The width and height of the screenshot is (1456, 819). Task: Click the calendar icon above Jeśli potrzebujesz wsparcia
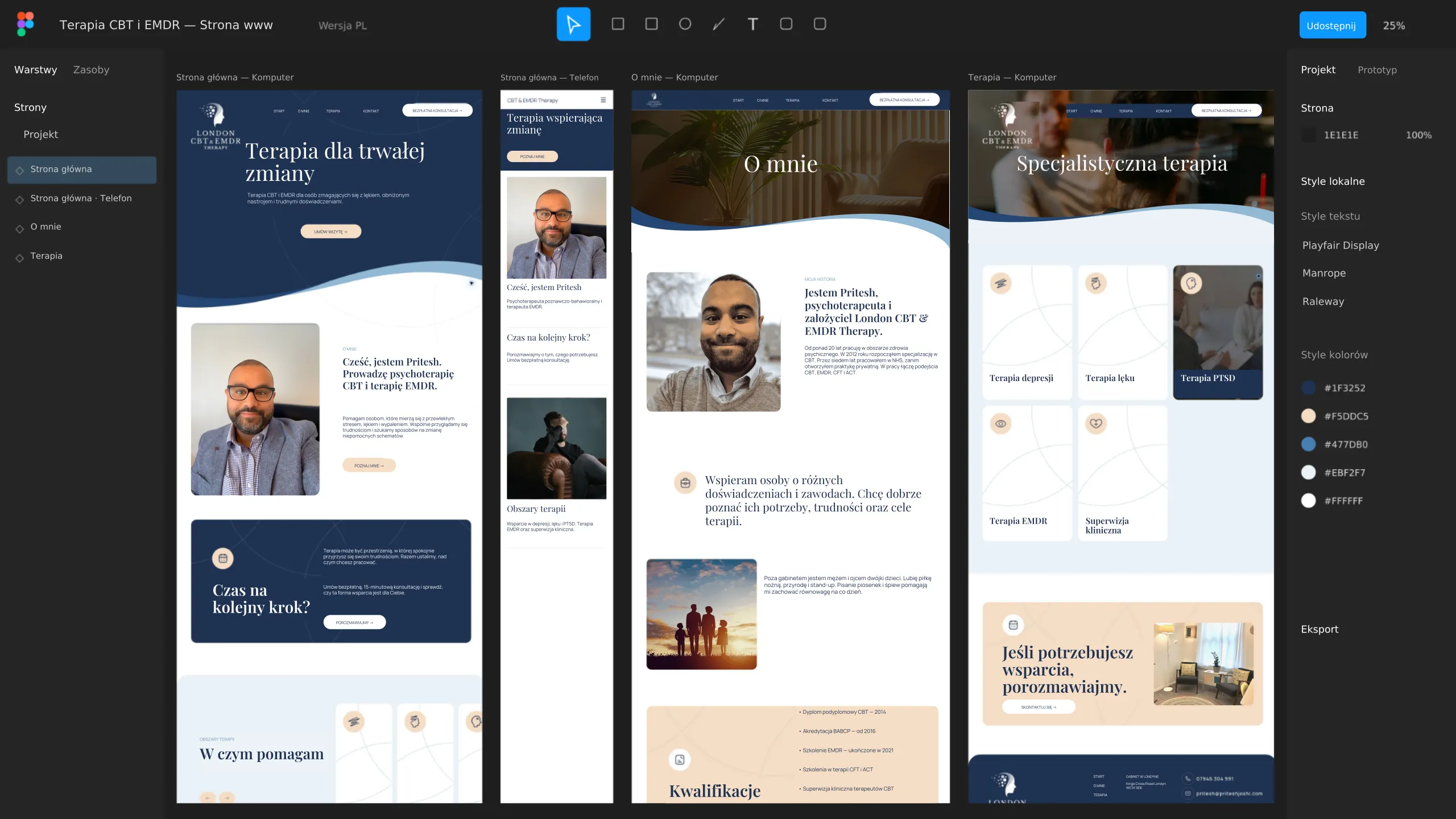(1014, 625)
